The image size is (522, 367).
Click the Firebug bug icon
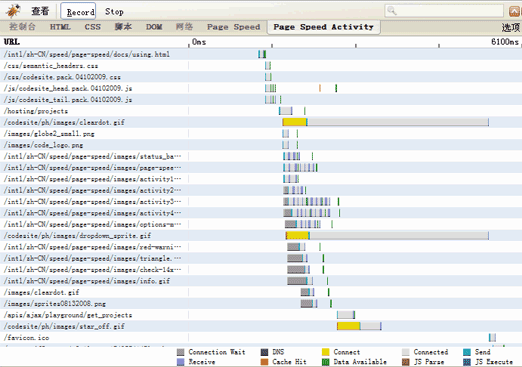[x=13, y=11]
